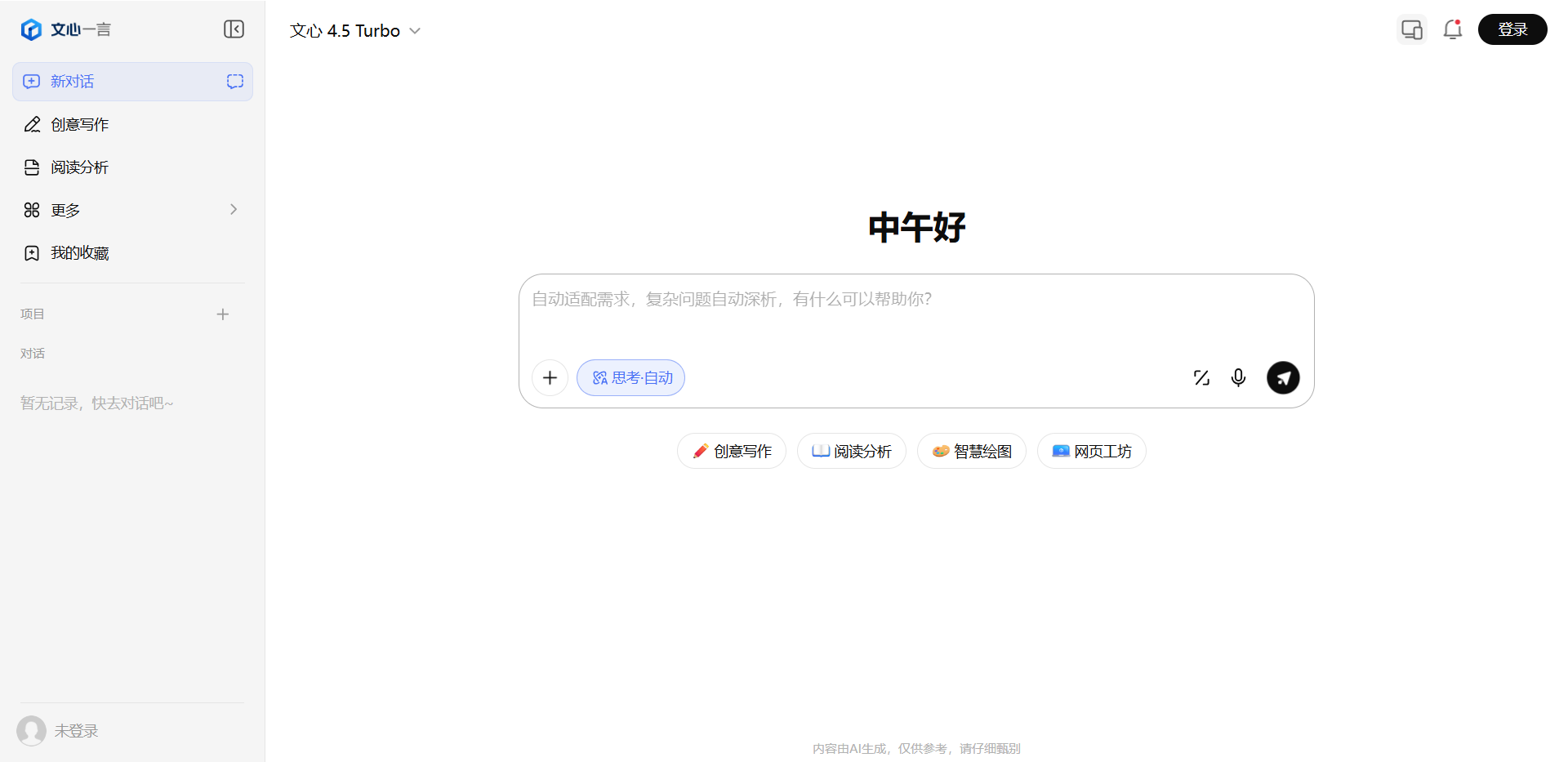Screen dimensions: 1568x762
Task: Open the 智慧绘图 quick action
Action: click(971, 450)
